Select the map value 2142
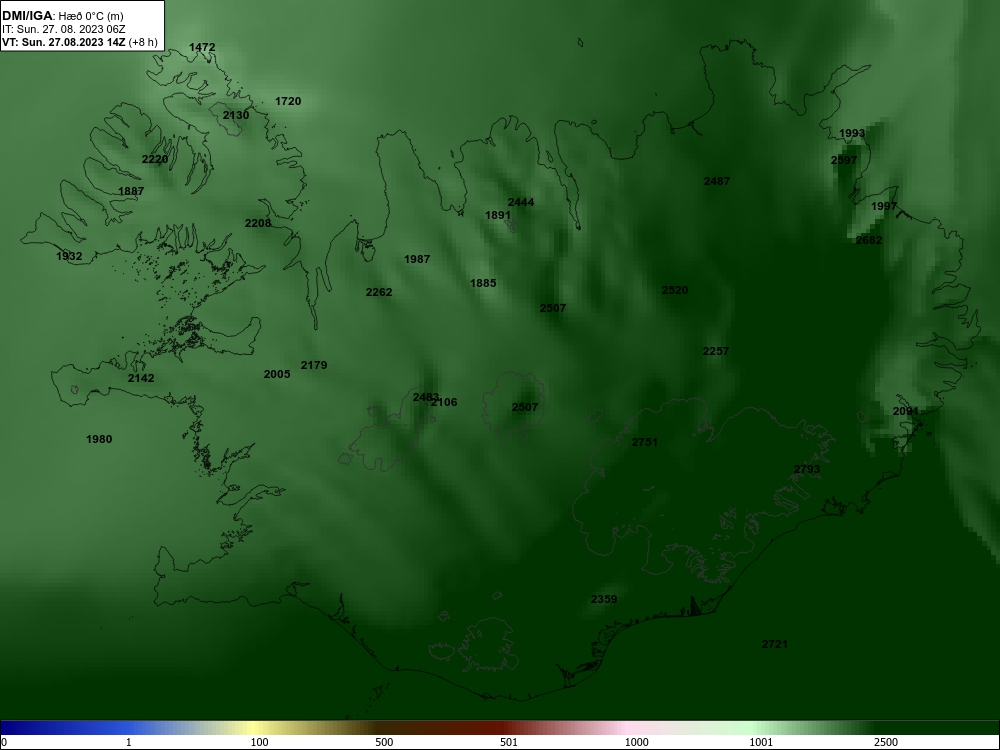The image size is (1000, 750). tap(141, 378)
